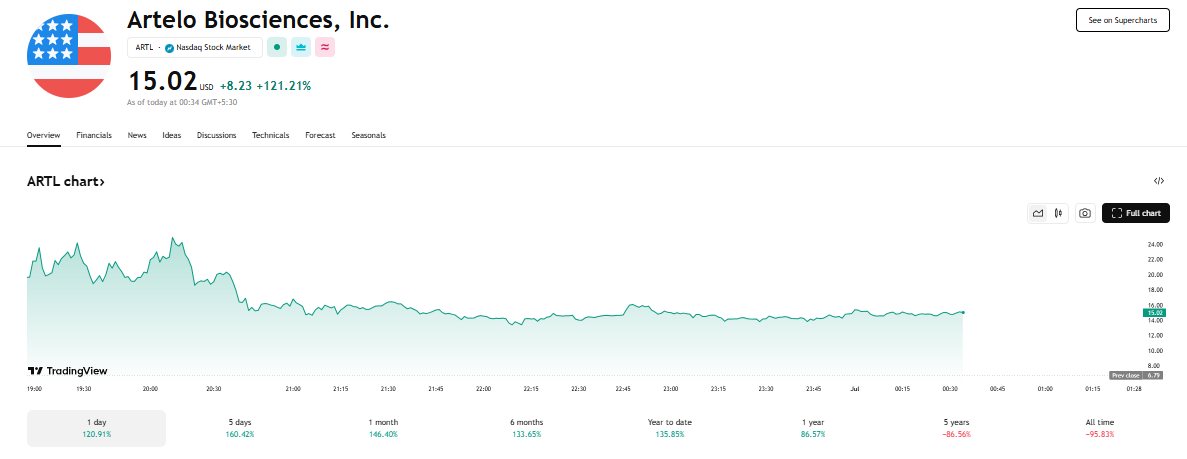Click the Artelo Biosciences, Inc. title

[258, 19]
